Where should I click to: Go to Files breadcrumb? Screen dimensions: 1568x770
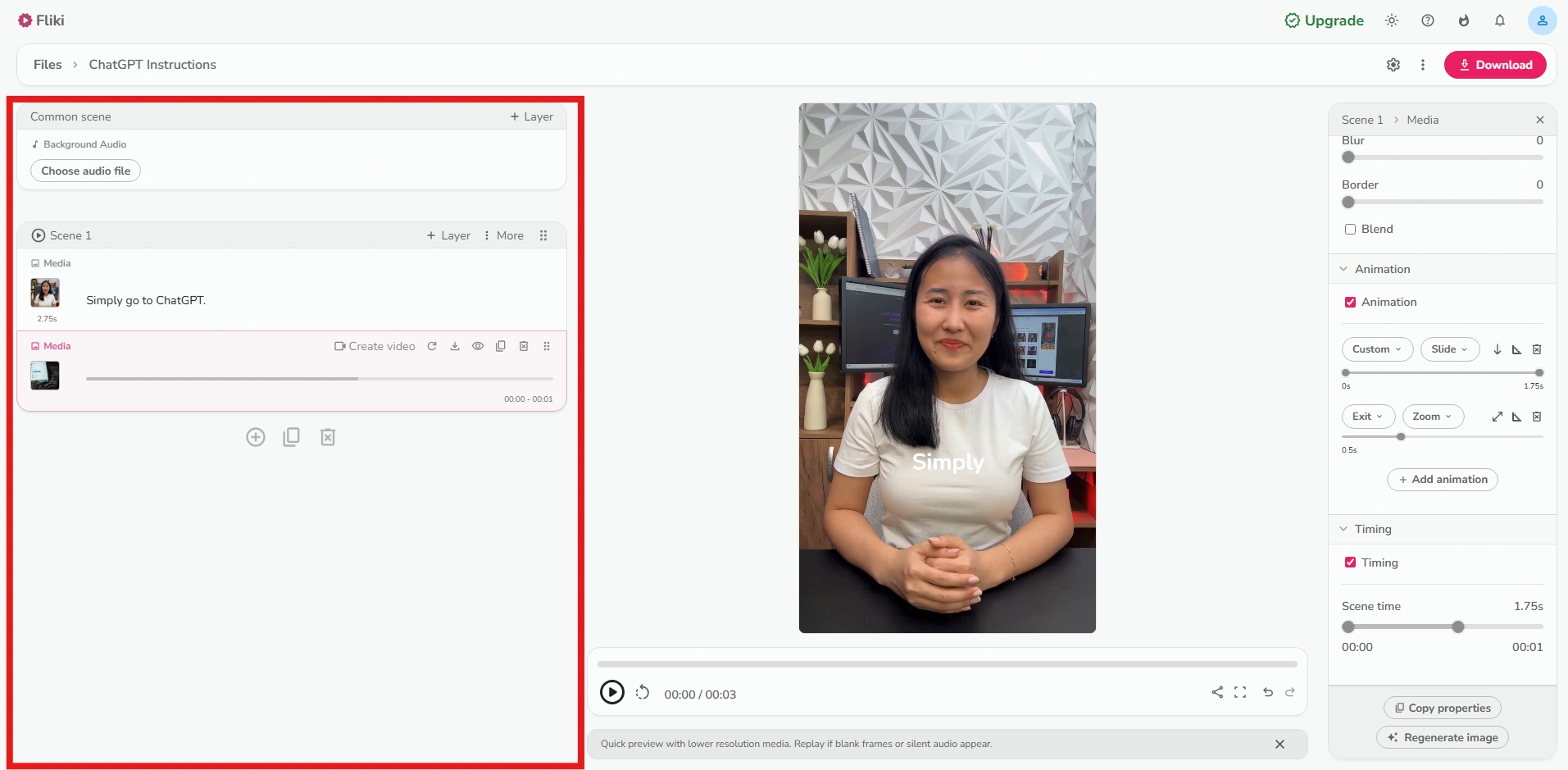(48, 65)
